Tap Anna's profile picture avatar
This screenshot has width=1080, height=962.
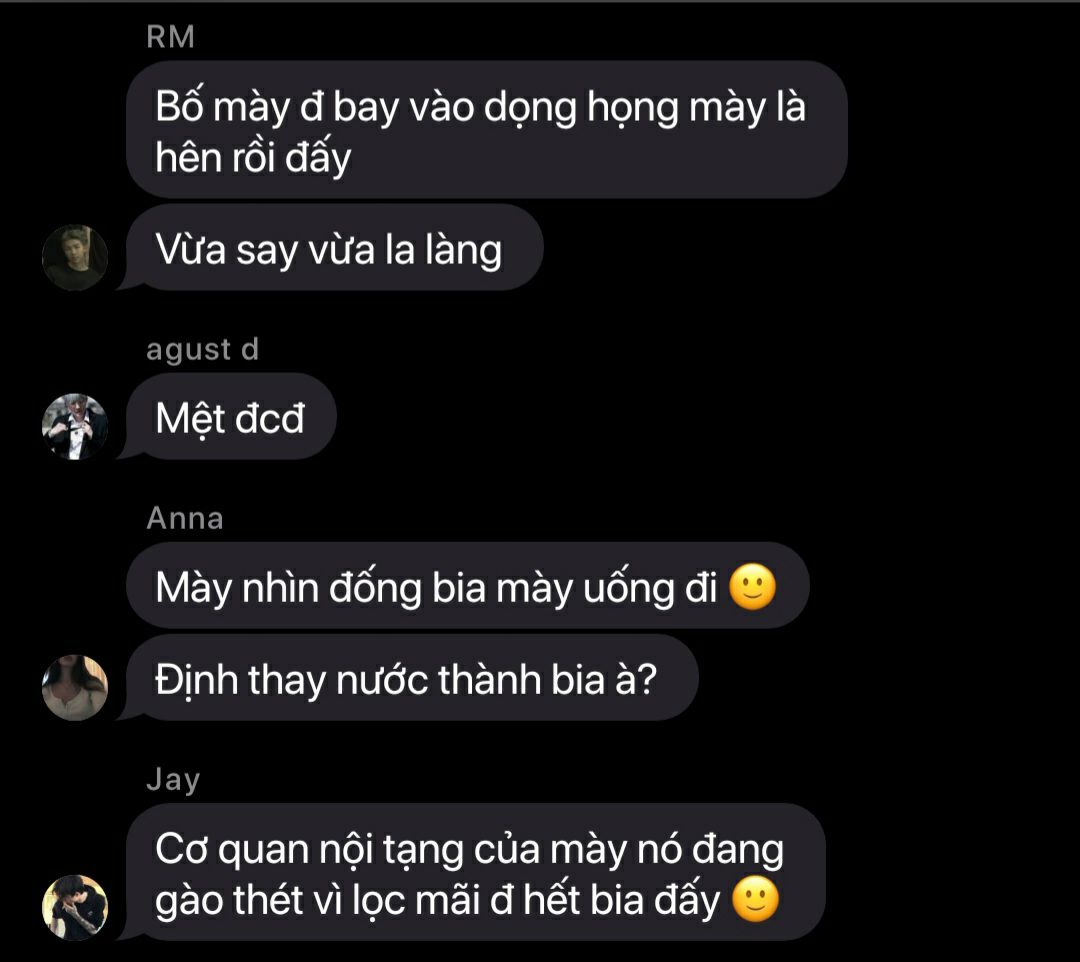(x=75, y=687)
